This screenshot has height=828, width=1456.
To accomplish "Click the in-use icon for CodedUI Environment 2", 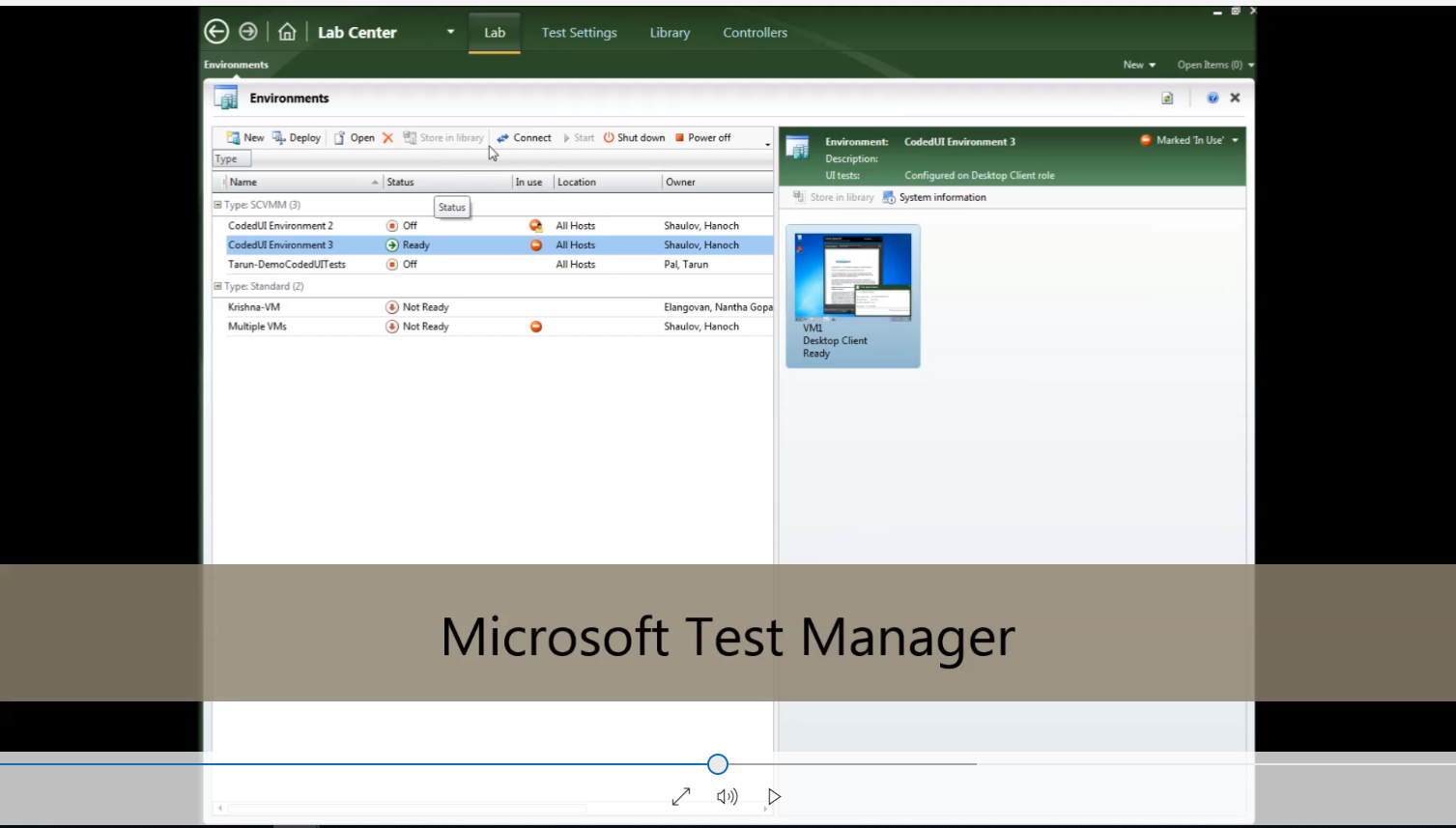I will pos(536,226).
